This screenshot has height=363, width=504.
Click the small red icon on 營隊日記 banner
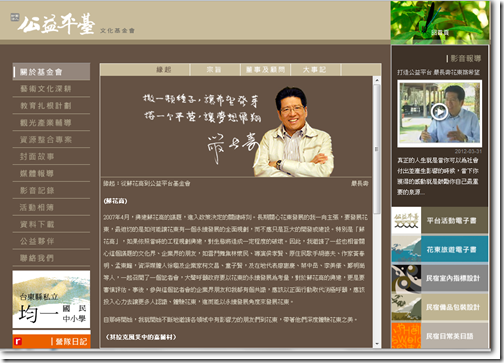(19, 341)
